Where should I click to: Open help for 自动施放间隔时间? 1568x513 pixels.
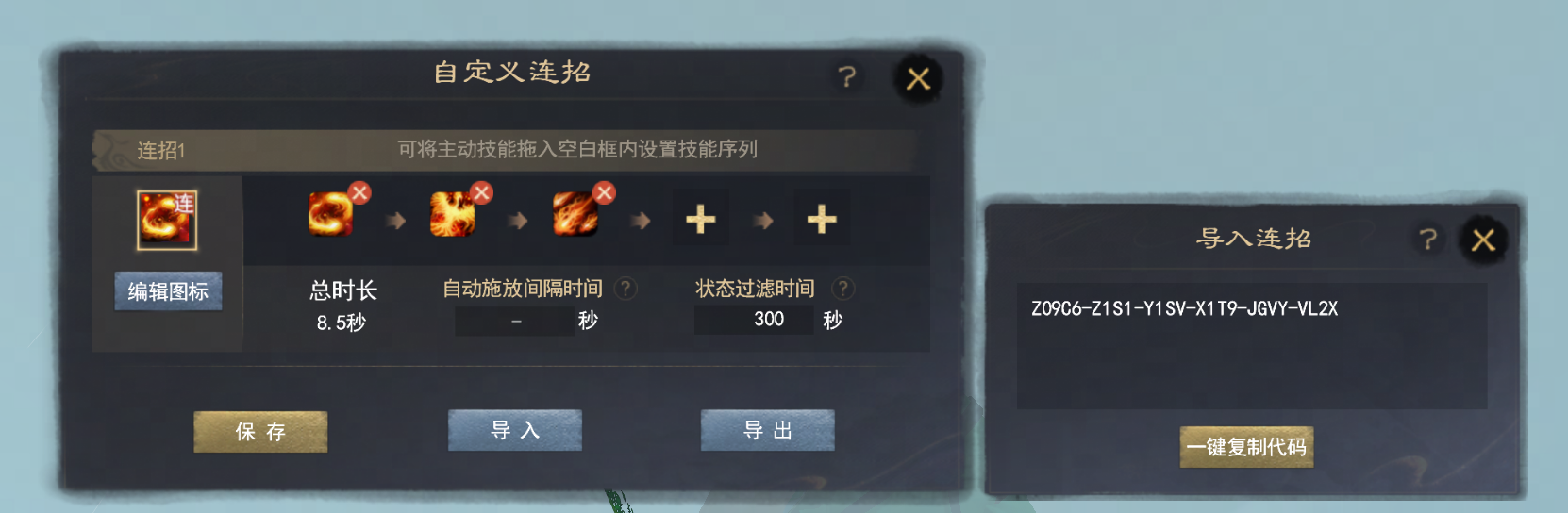pos(626,289)
